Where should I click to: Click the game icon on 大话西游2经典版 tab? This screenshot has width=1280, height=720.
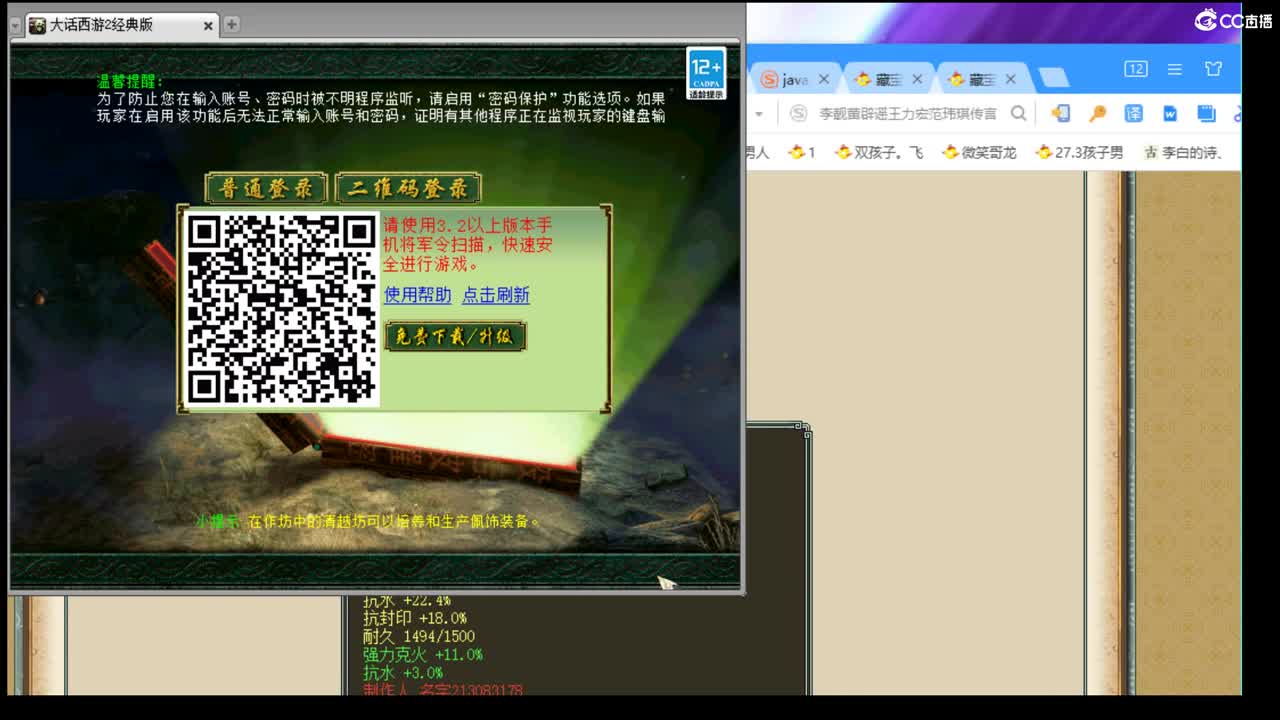click(37, 25)
